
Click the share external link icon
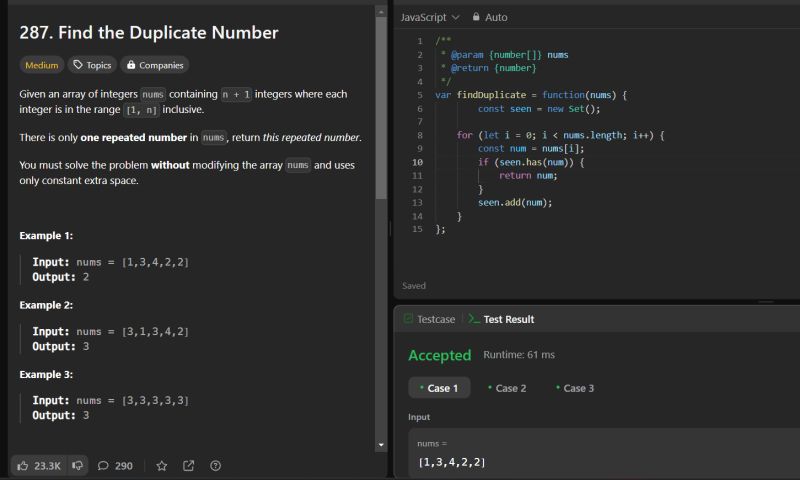(x=188, y=465)
